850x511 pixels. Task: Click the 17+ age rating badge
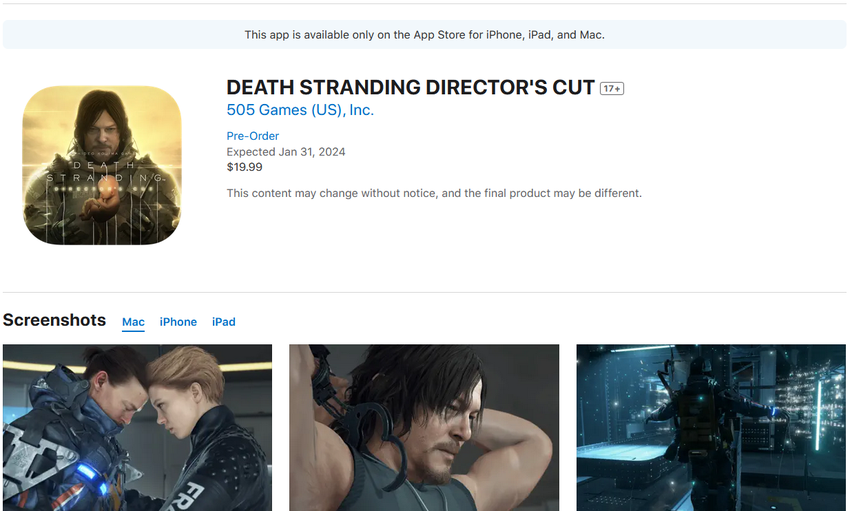pos(611,89)
